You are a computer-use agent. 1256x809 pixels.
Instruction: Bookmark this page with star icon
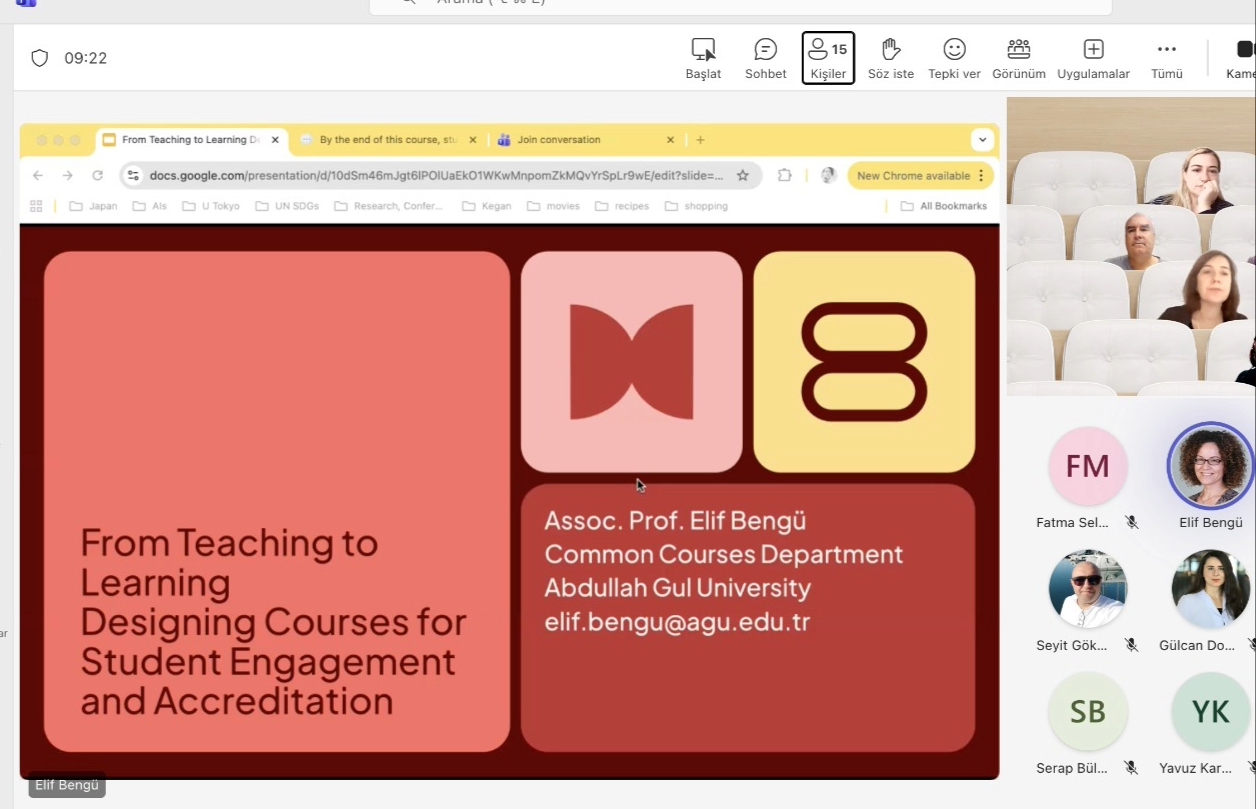click(743, 175)
